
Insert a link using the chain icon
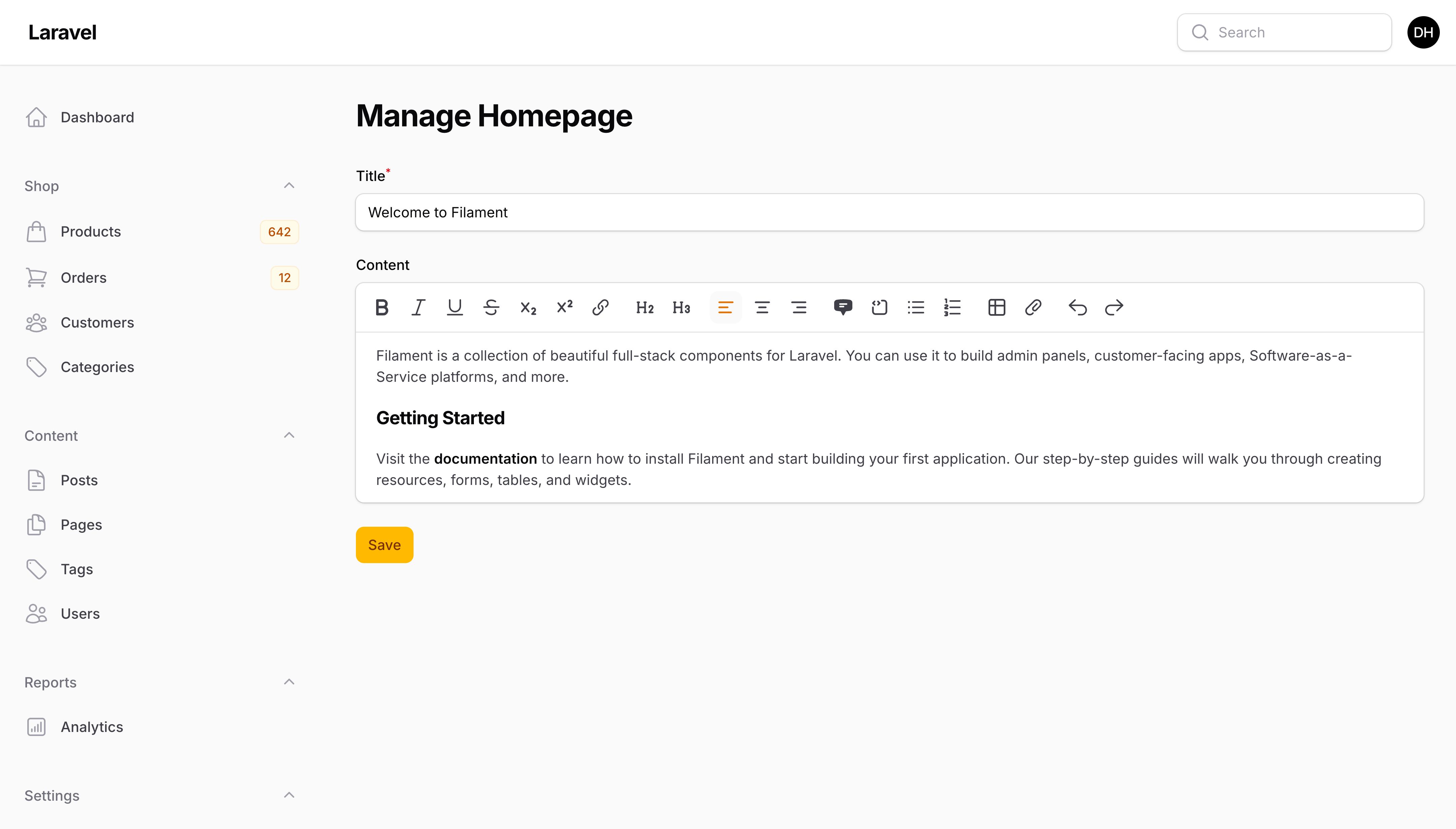(600, 307)
